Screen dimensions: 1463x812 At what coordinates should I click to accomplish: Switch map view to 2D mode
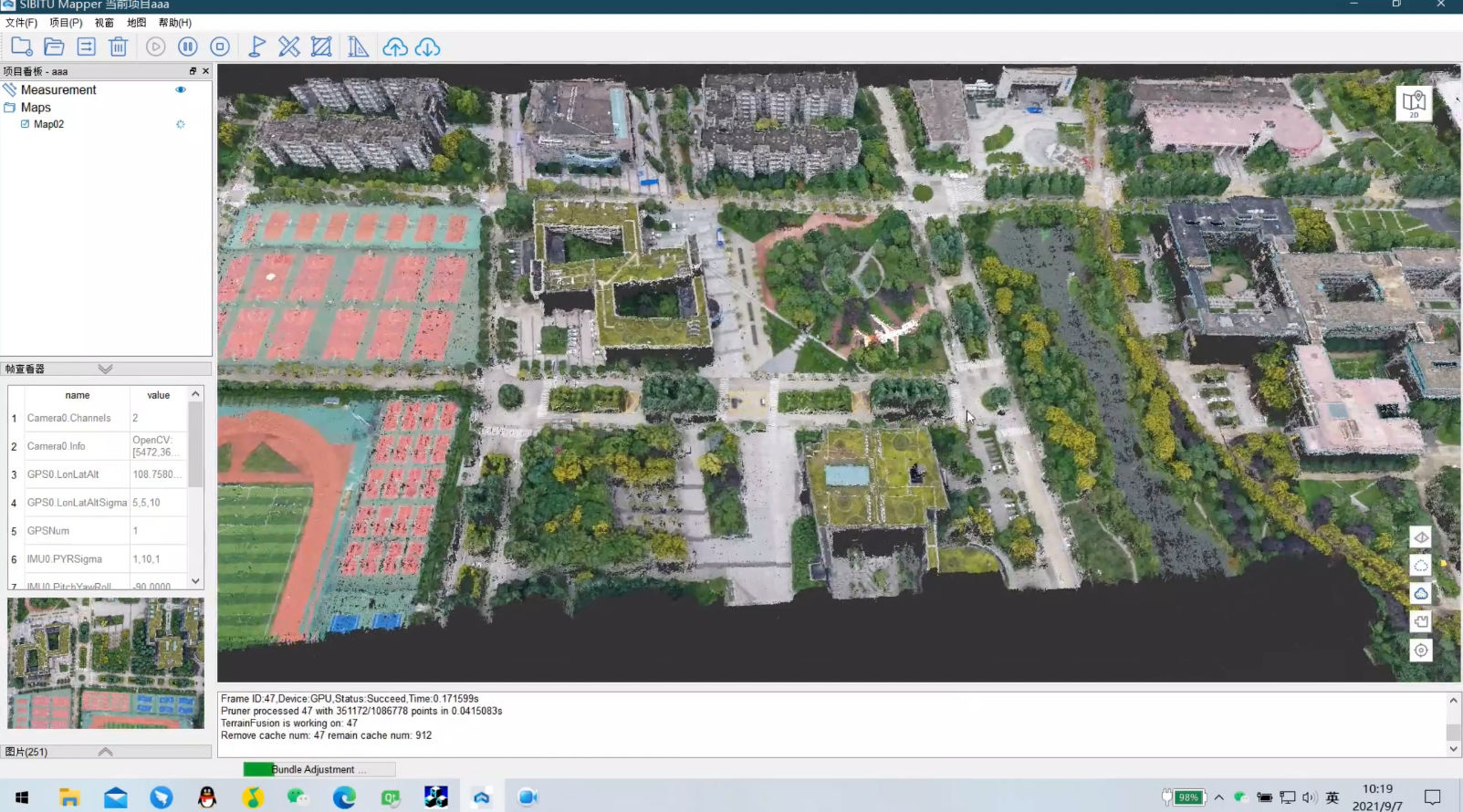click(x=1414, y=103)
